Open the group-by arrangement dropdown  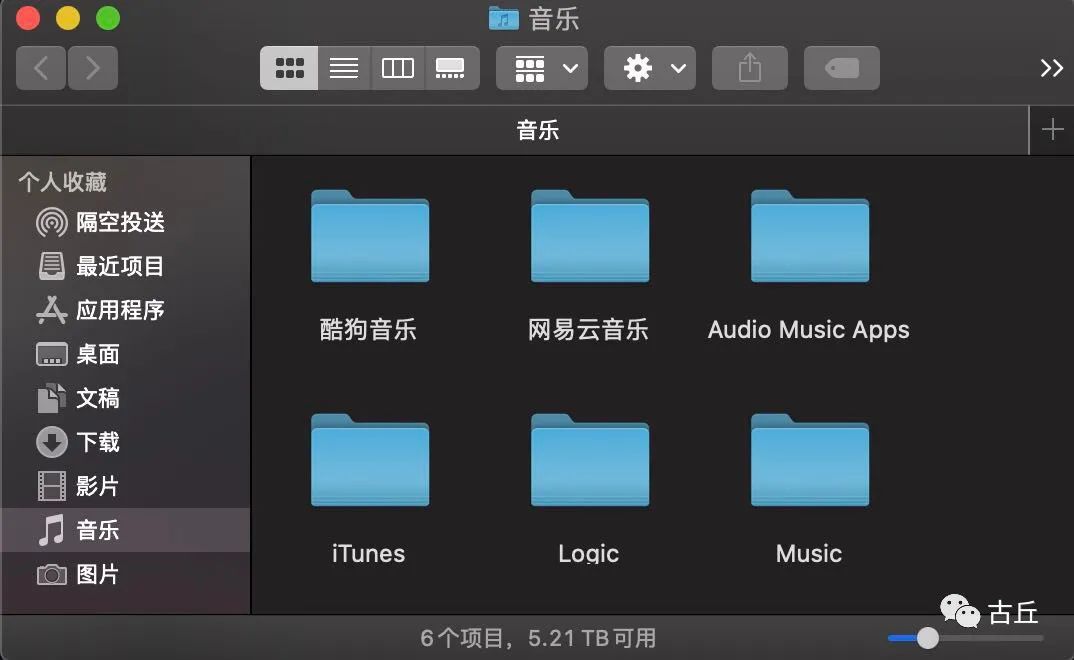(542, 68)
